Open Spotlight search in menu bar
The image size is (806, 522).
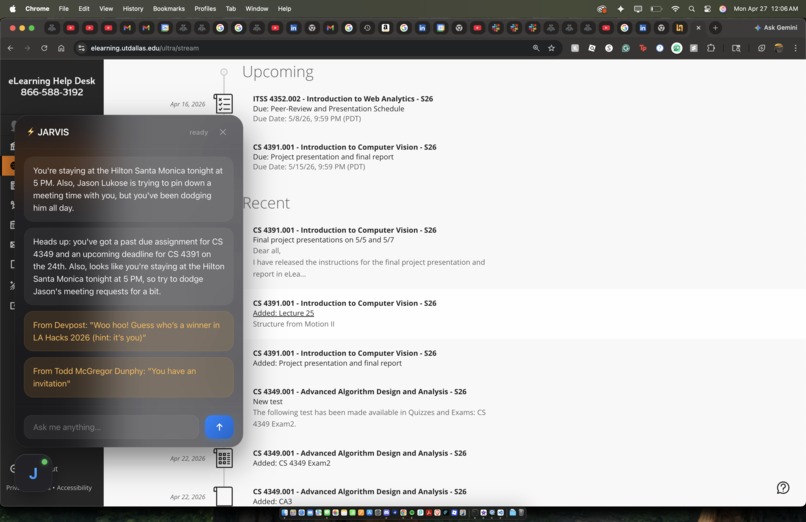click(x=692, y=9)
